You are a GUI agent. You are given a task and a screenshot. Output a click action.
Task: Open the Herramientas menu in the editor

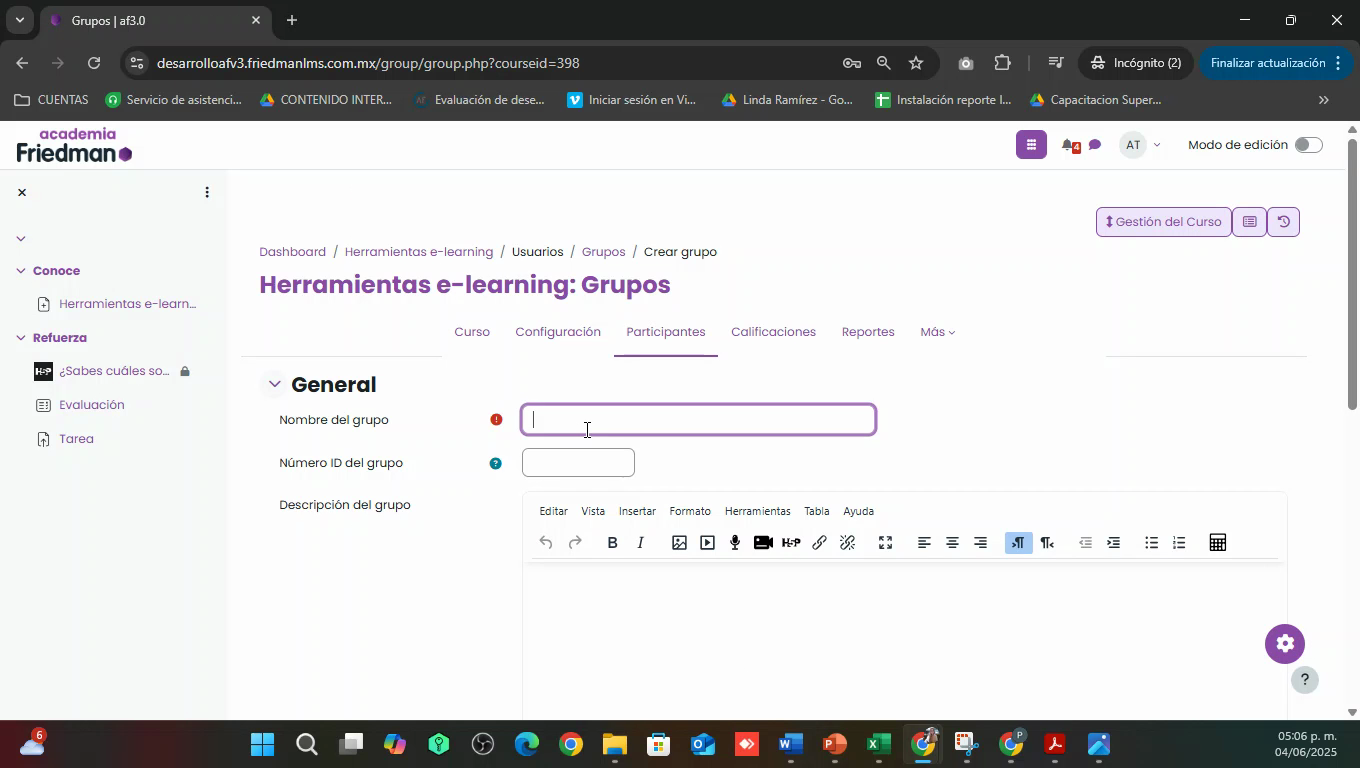point(757,511)
